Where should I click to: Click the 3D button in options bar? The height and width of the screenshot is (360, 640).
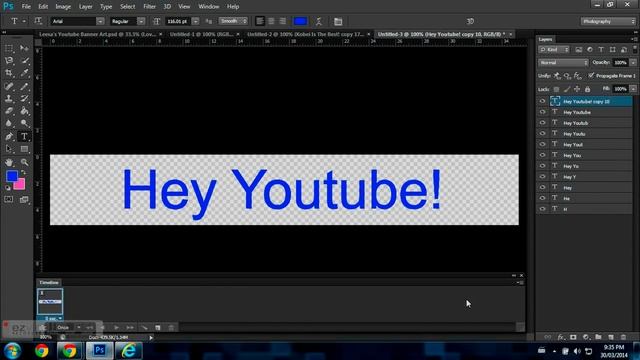tap(470, 21)
